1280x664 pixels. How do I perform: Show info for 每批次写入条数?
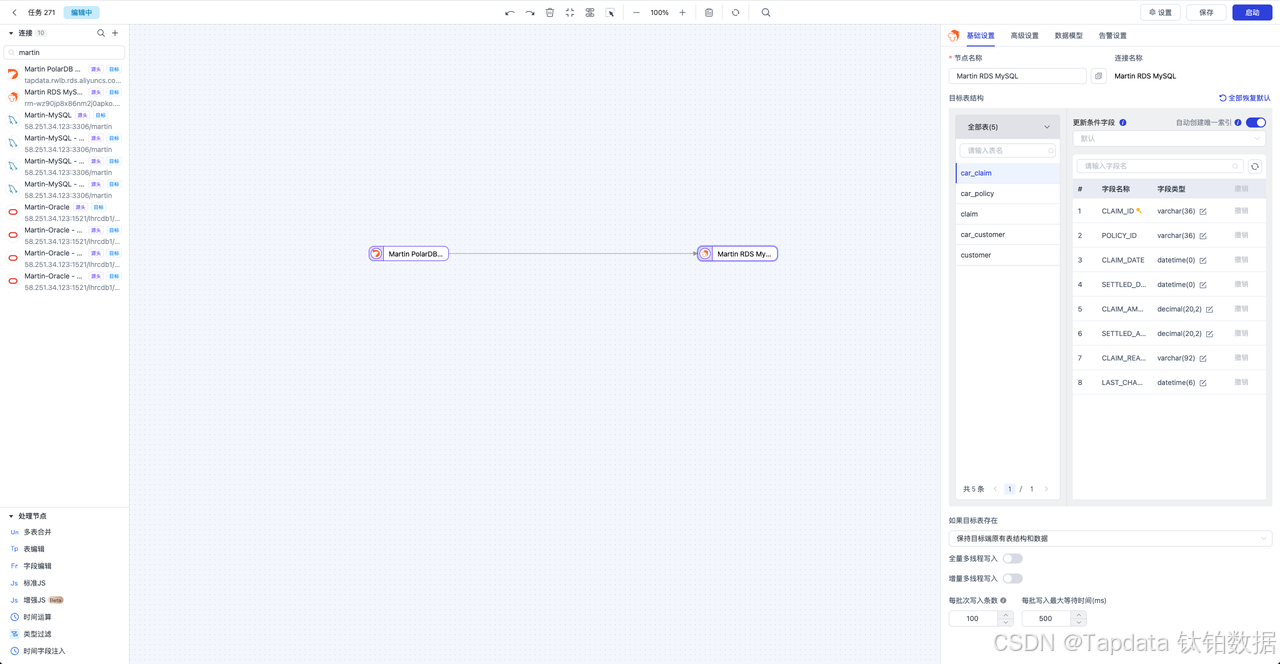[x=1003, y=601]
